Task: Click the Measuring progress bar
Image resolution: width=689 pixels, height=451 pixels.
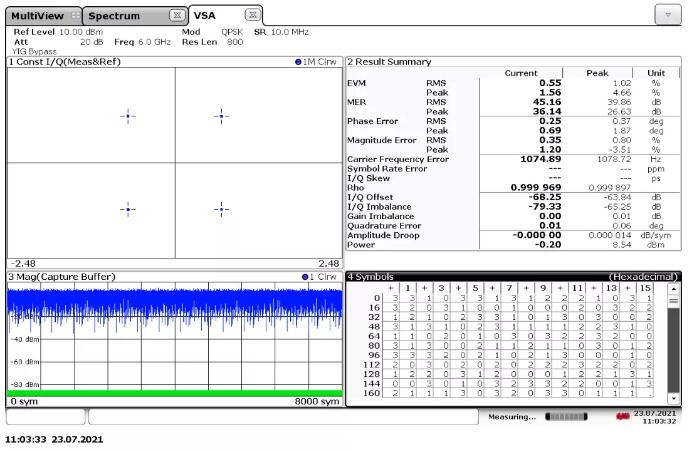Action: click(566, 416)
